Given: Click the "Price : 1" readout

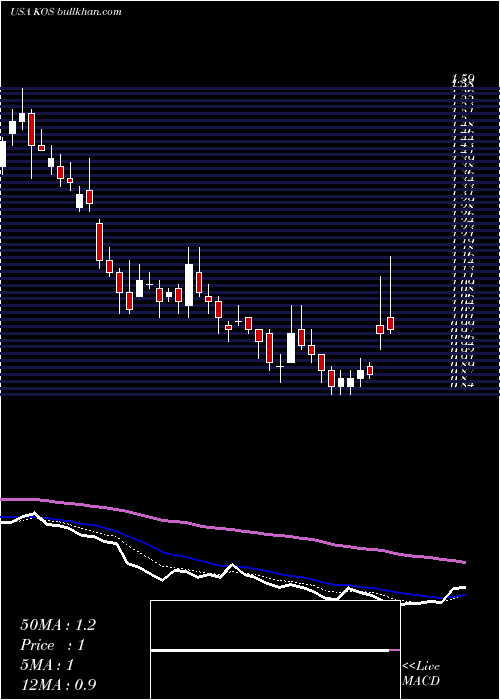Looking at the screenshot, I should [x=53, y=645].
